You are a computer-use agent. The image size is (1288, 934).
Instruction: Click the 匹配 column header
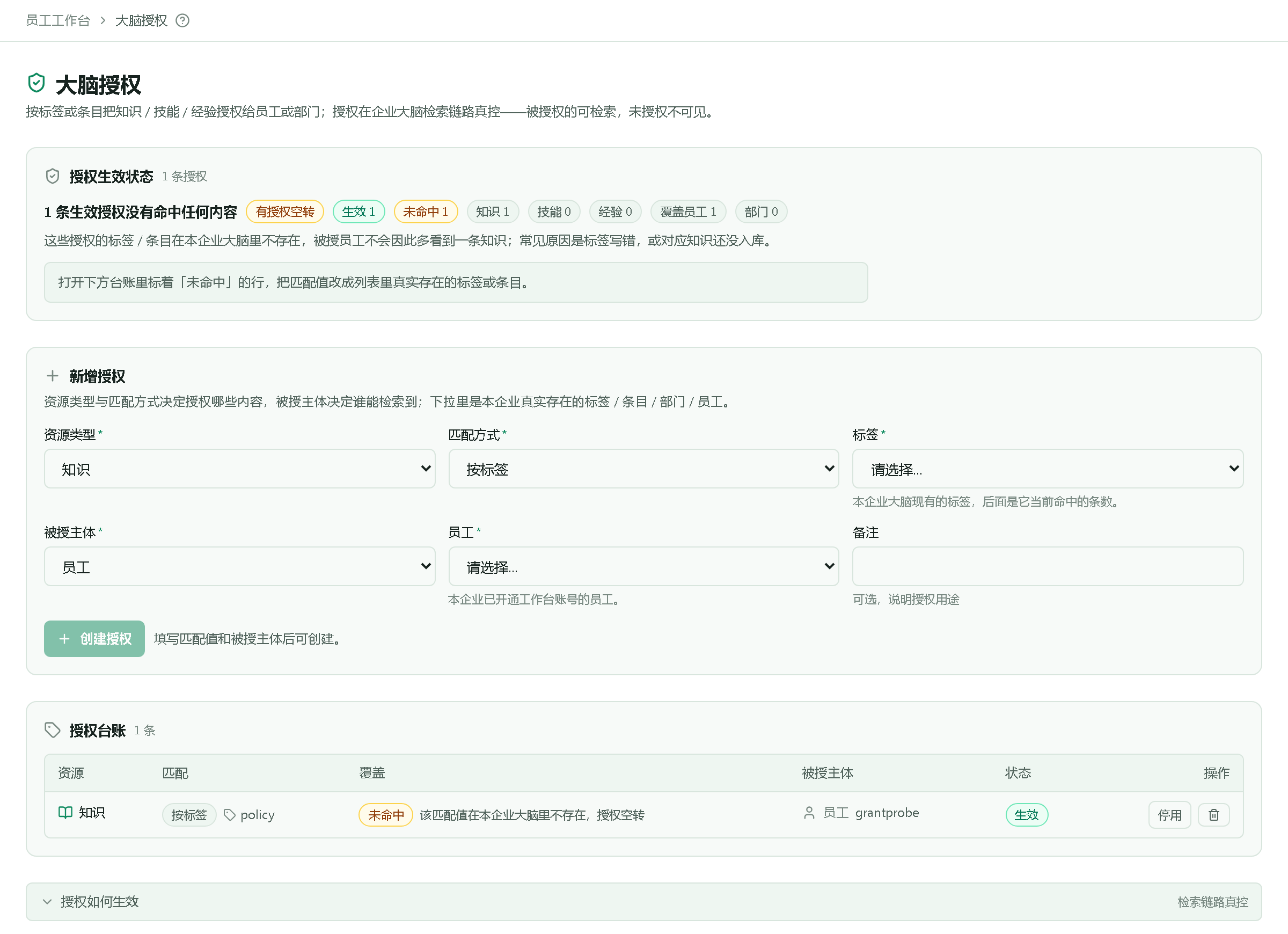(x=175, y=772)
